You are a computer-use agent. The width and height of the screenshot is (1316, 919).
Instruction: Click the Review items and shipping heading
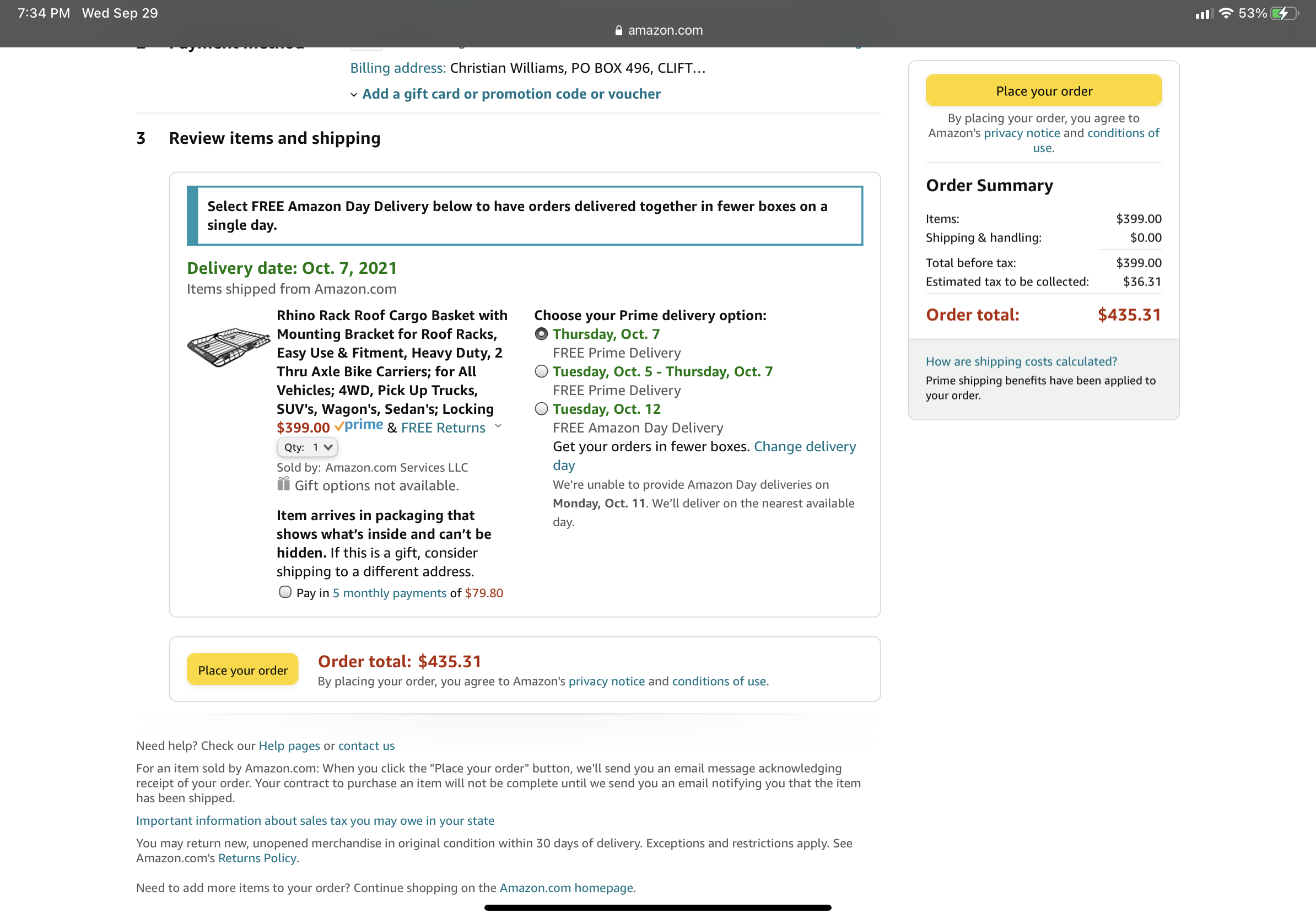click(x=274, y=138)
